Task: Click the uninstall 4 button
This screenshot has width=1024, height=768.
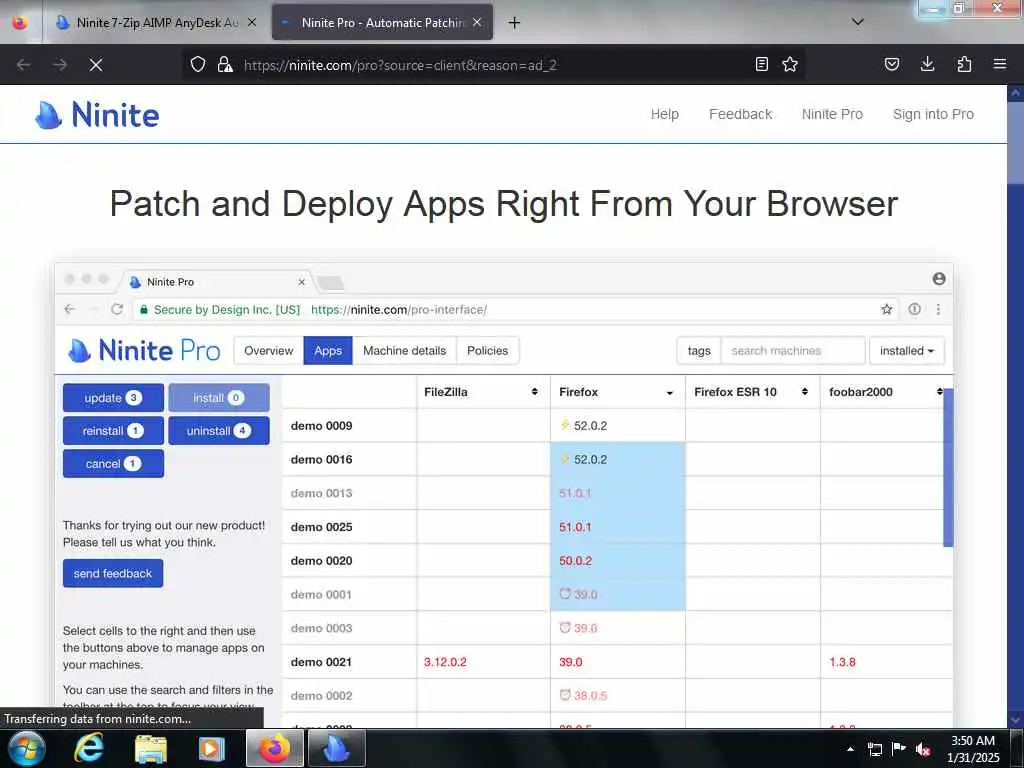Action: (219, 431)
